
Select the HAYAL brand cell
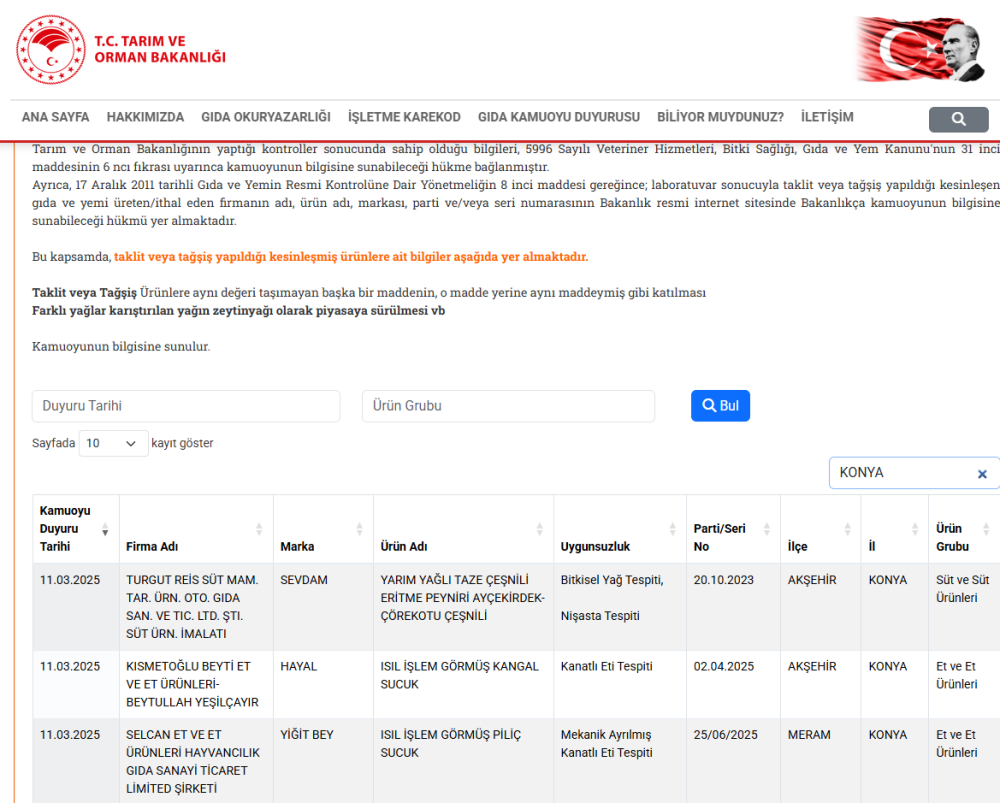(x=323, y=684)
